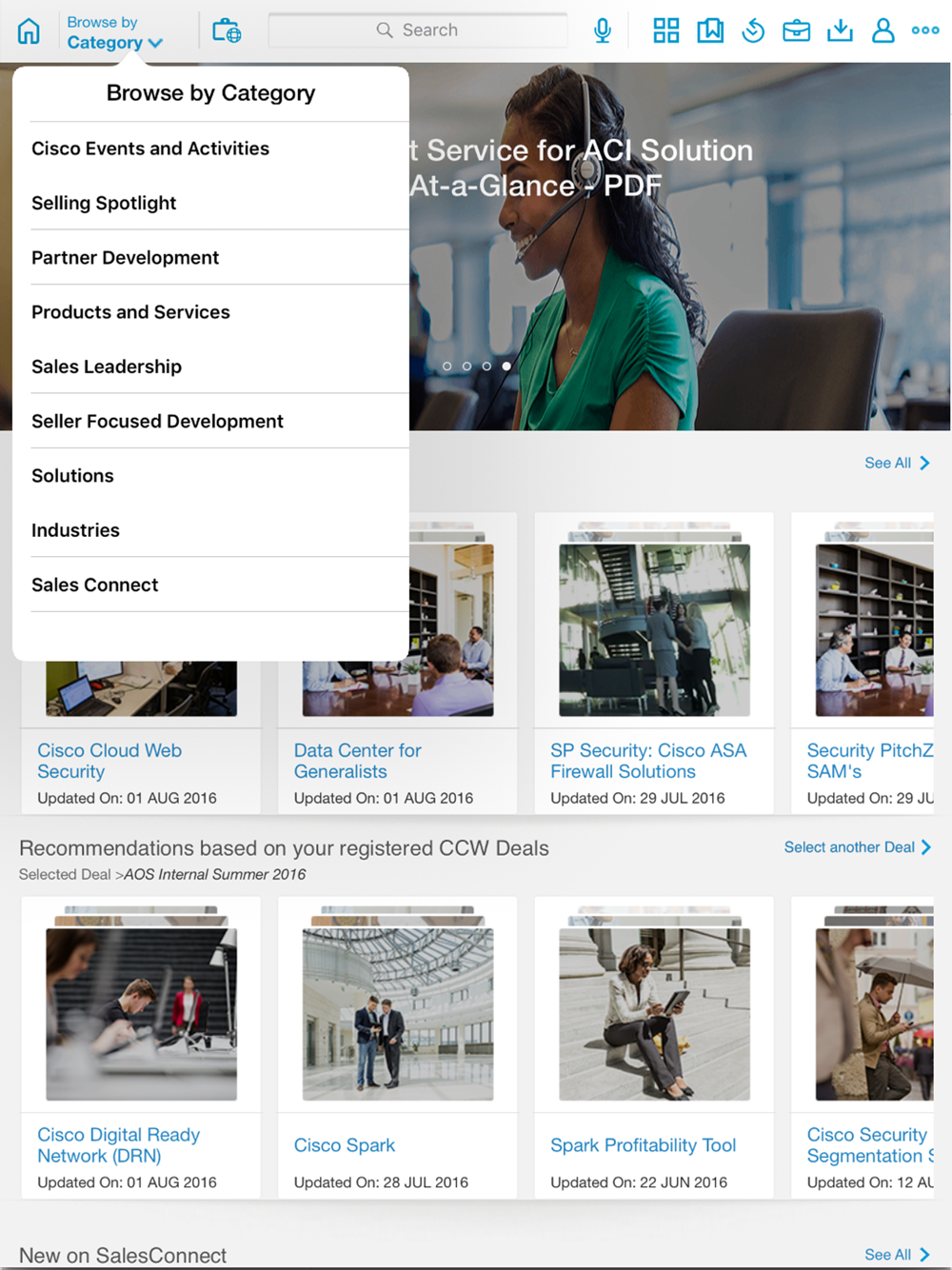Click the 'AOS Internal Summer 2016' selected deal text
This screenshot has height=1270, width=952.
click(x=215, y=874)
